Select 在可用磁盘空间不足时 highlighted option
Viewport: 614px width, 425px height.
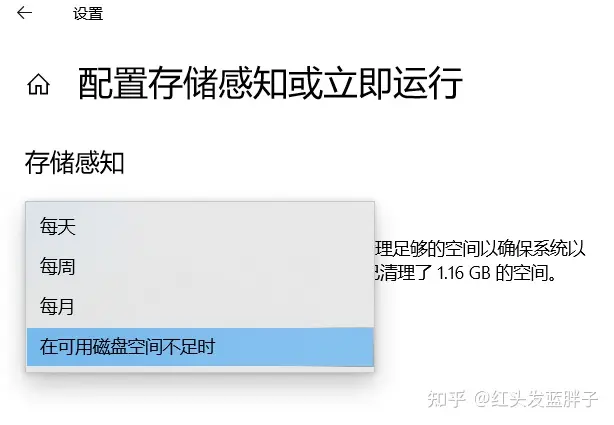pos(200,347)
